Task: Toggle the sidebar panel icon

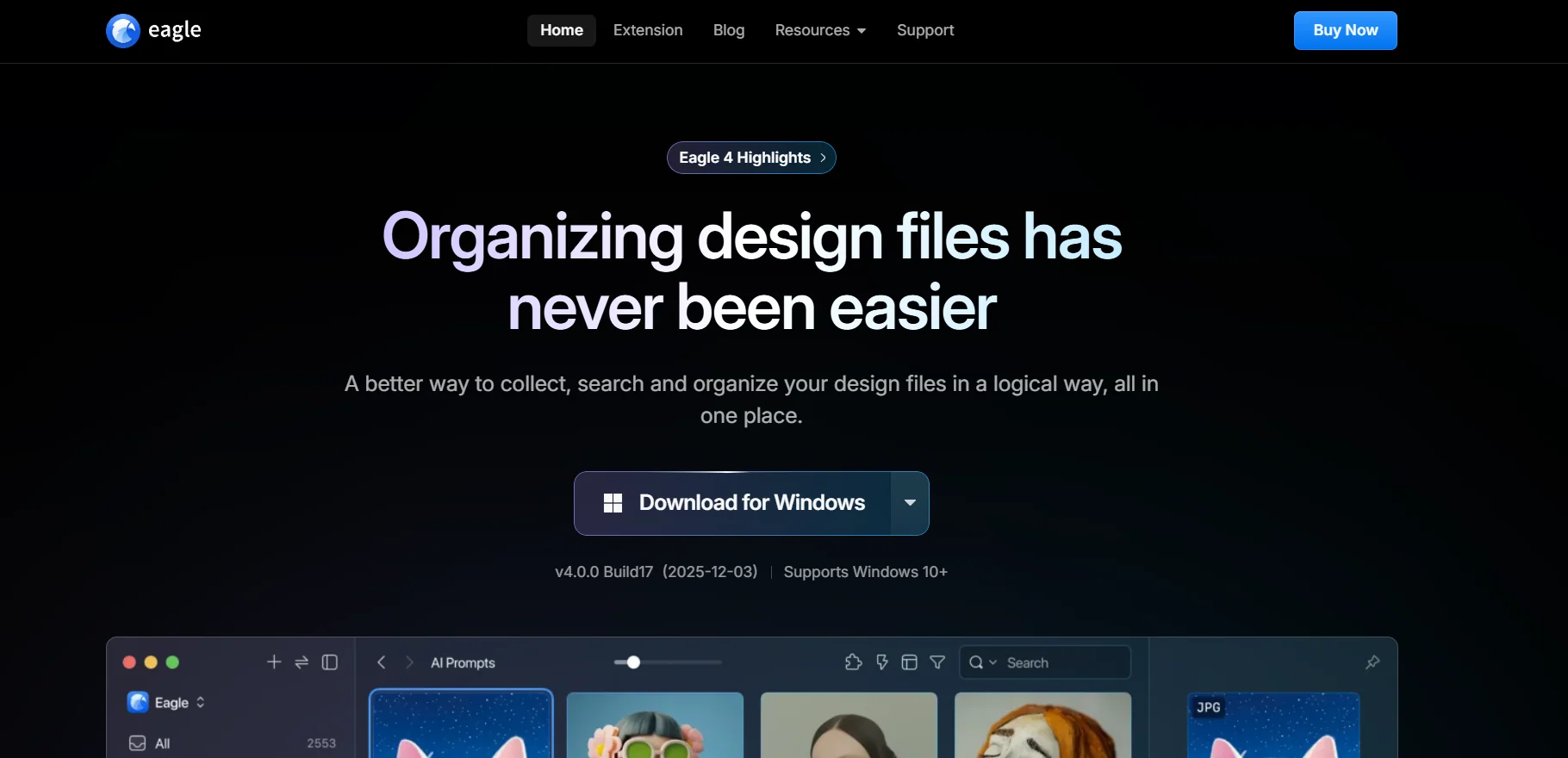Action: [x=330, y=662]
